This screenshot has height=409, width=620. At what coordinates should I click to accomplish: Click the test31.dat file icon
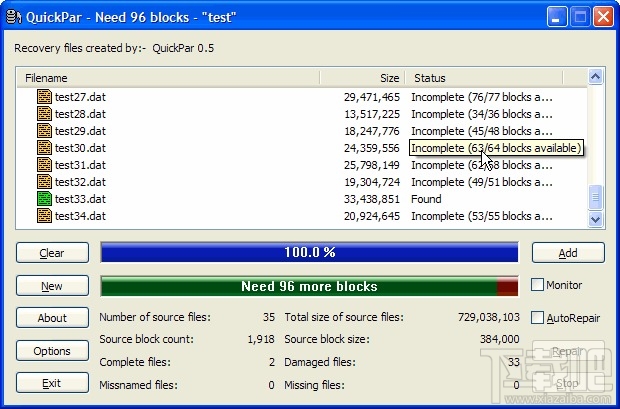tap(44, 165)
